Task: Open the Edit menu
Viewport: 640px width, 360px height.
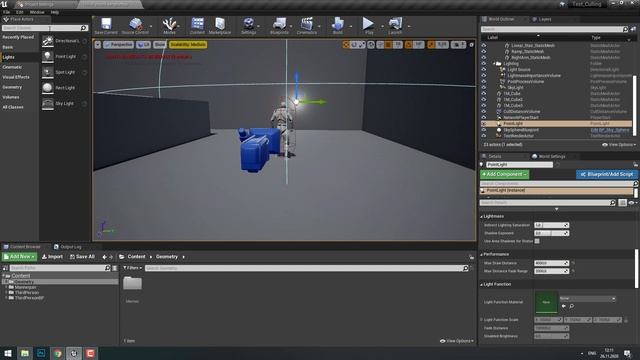Action: (20, 12)
